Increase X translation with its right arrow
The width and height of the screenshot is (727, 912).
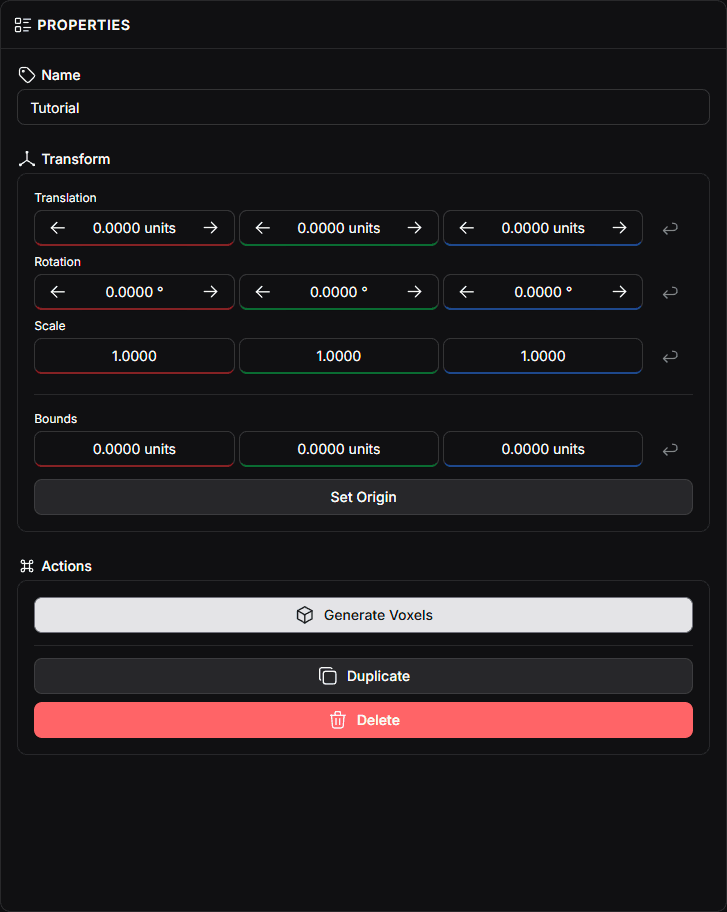tap(210, 228)
